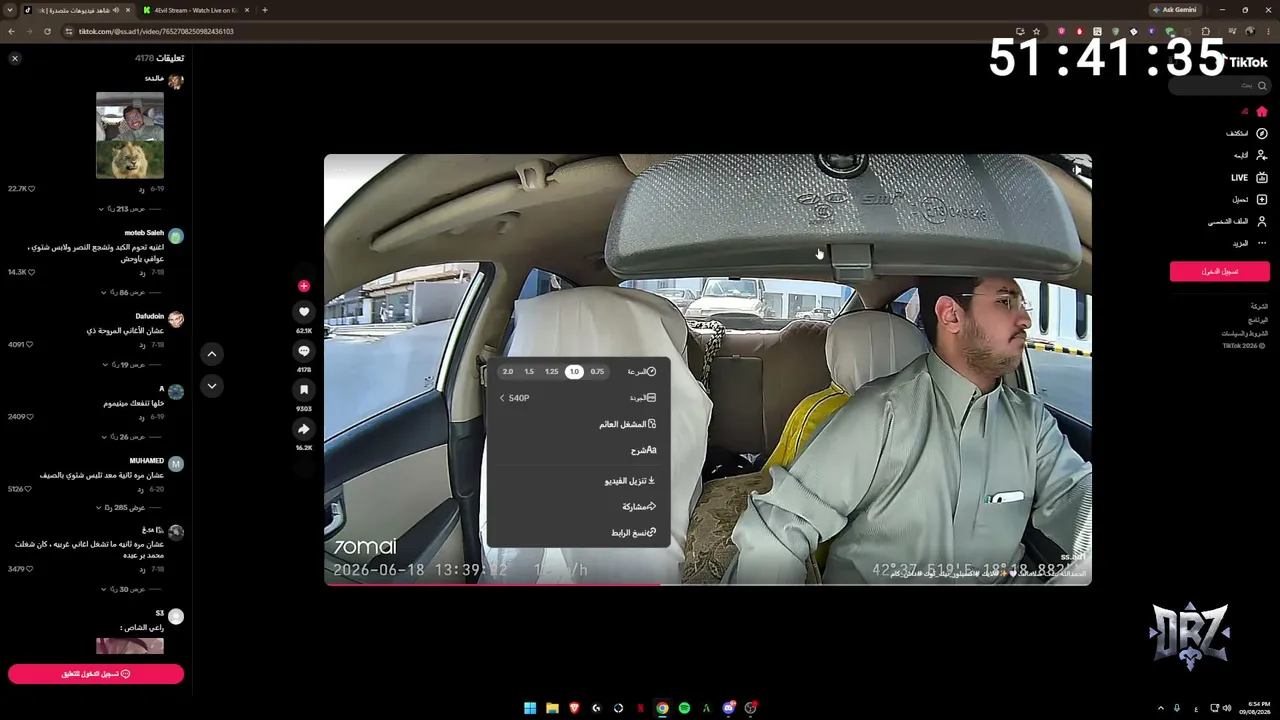
Task: Click the TikTok logo
Action: (1245, 62)
